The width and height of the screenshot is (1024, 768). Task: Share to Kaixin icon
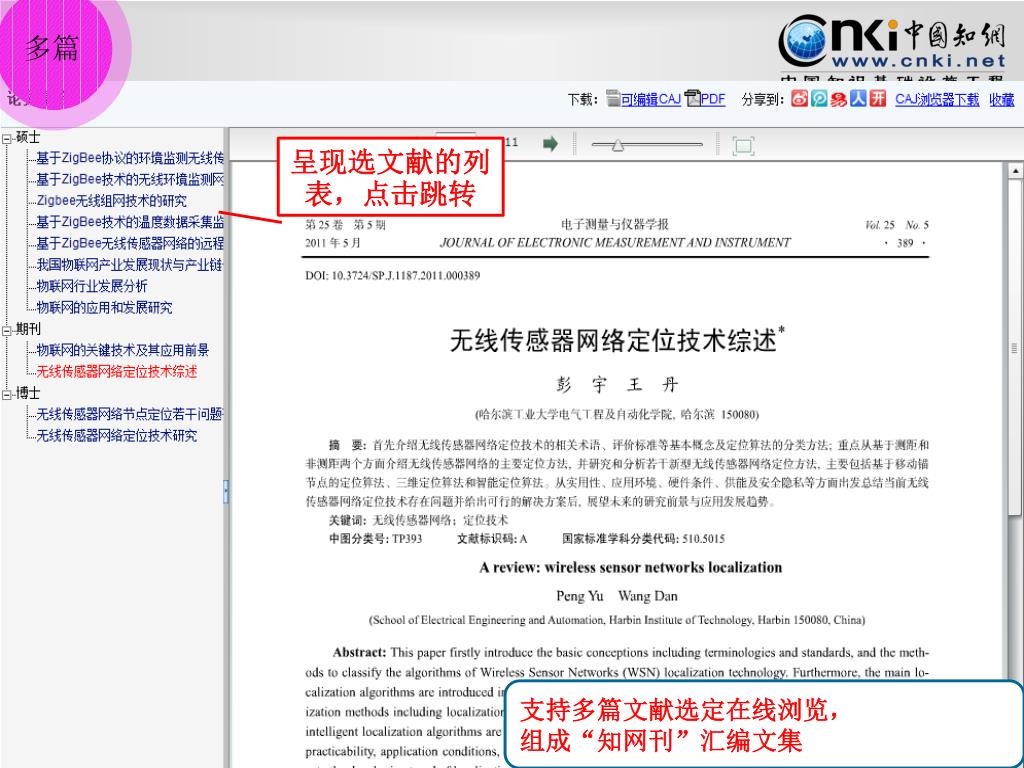tap(878, 99)
